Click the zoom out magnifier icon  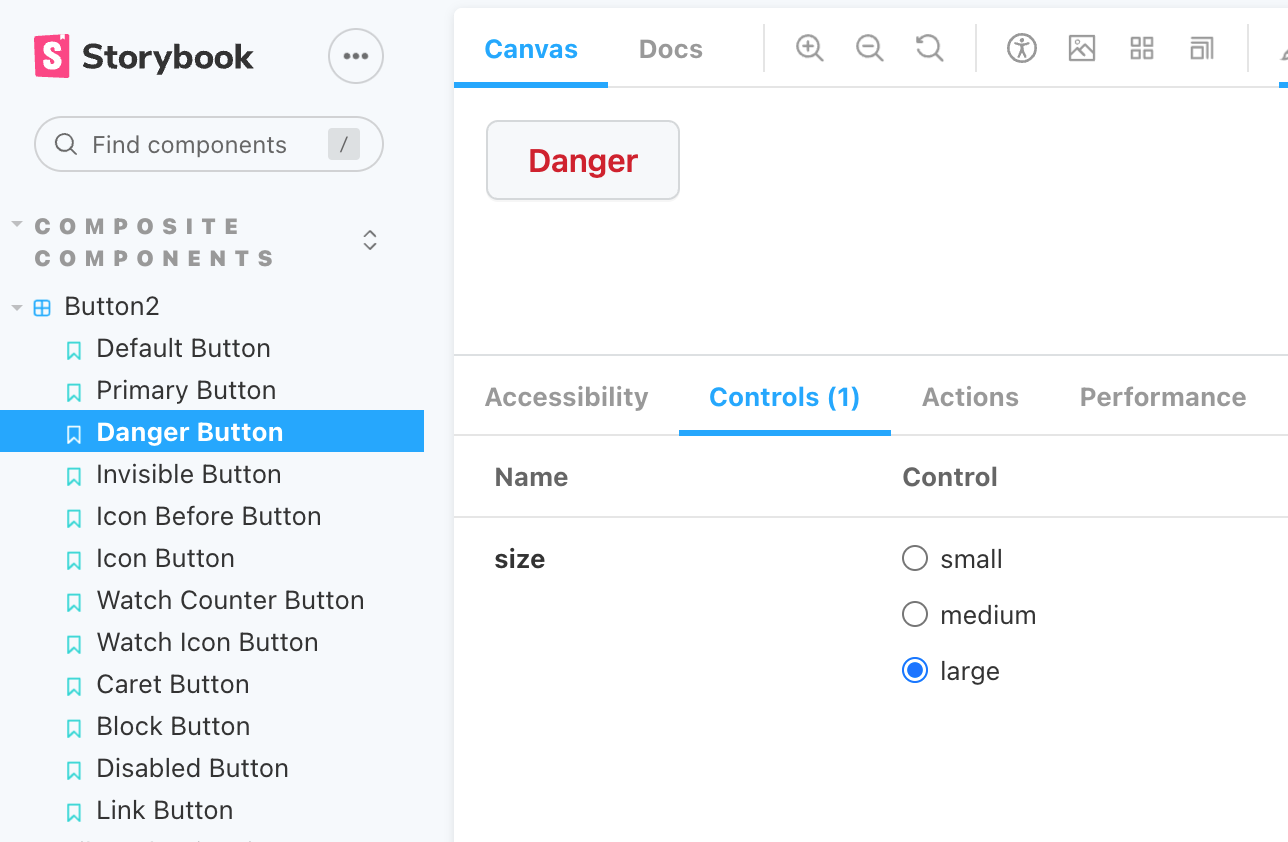click(x=869, y=48)
